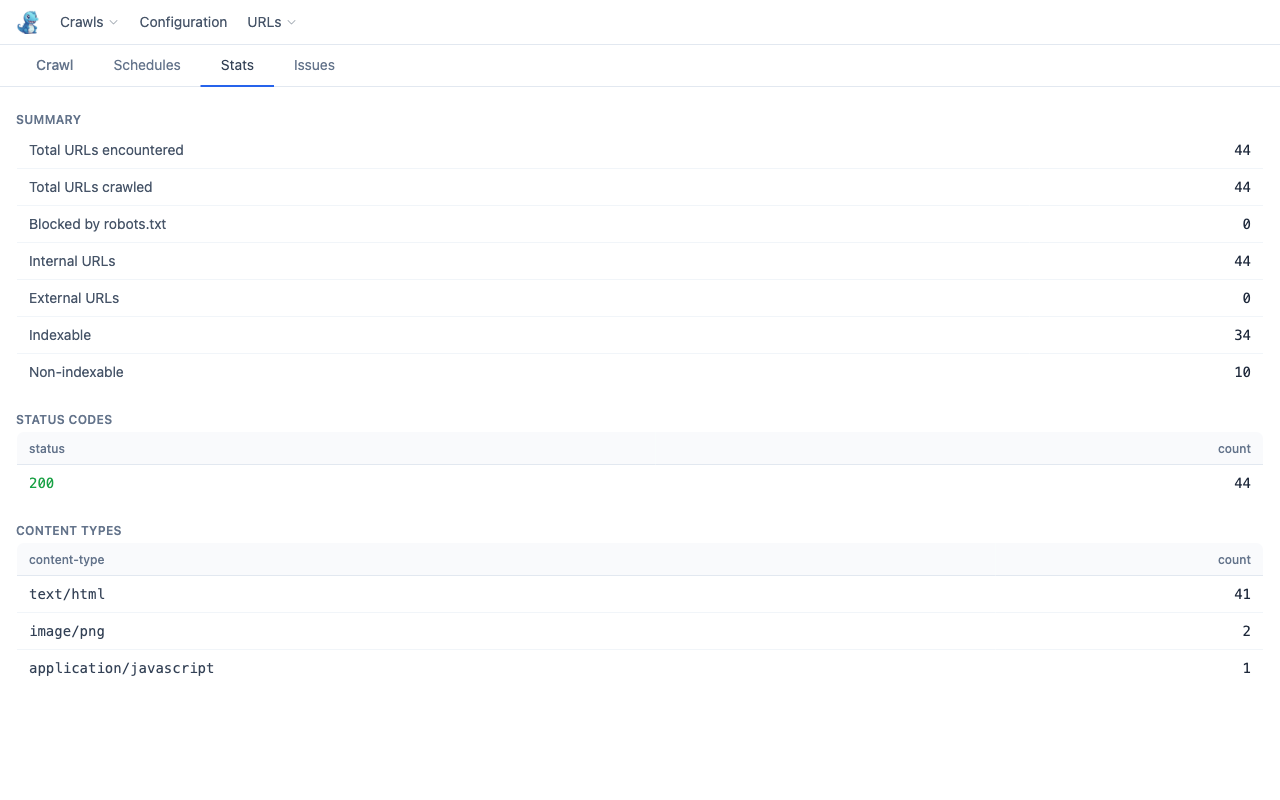Switch to the Crawl tab

pyautogui.click(x=55, y=65)
